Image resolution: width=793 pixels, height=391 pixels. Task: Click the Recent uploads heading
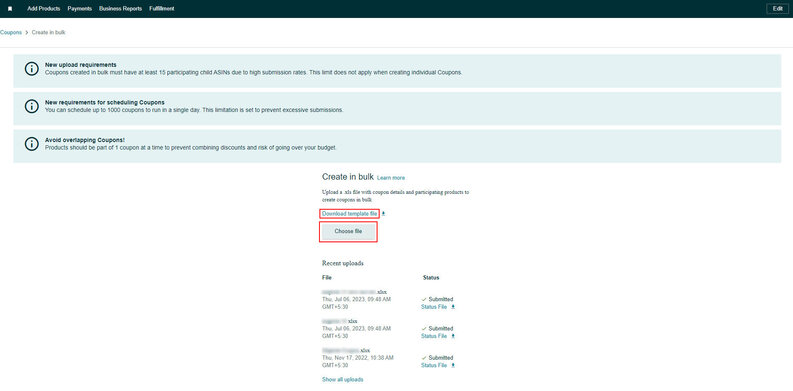pos(342,263)
